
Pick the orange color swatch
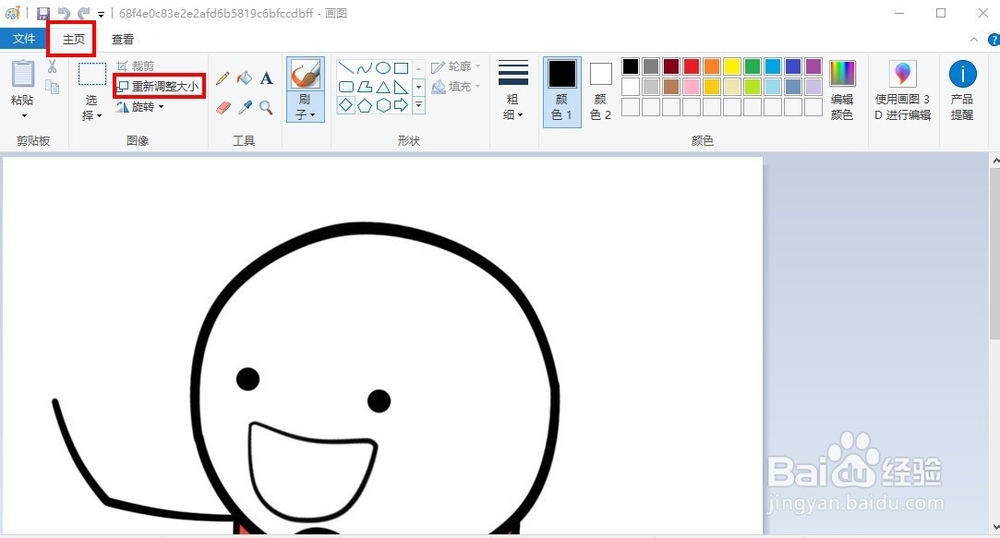pos(712,66)
